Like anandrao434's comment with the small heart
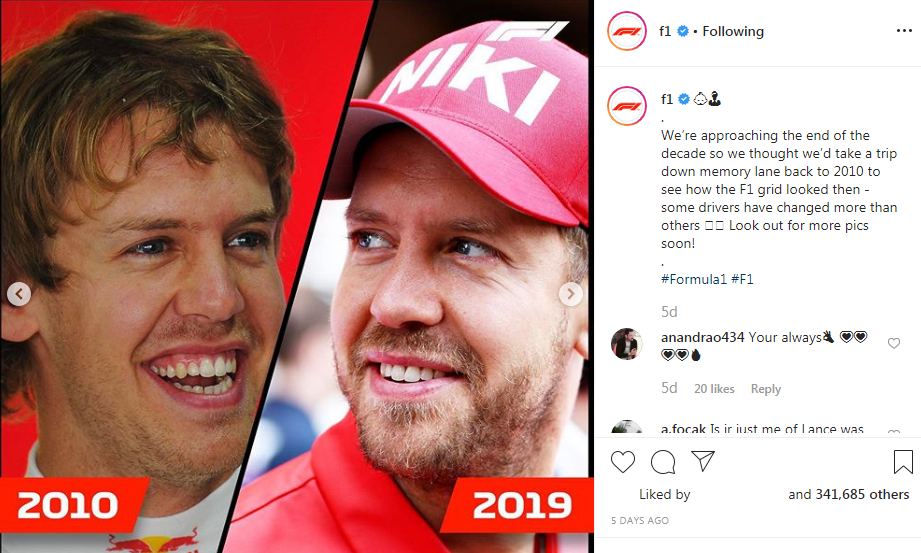 (893, 343)
